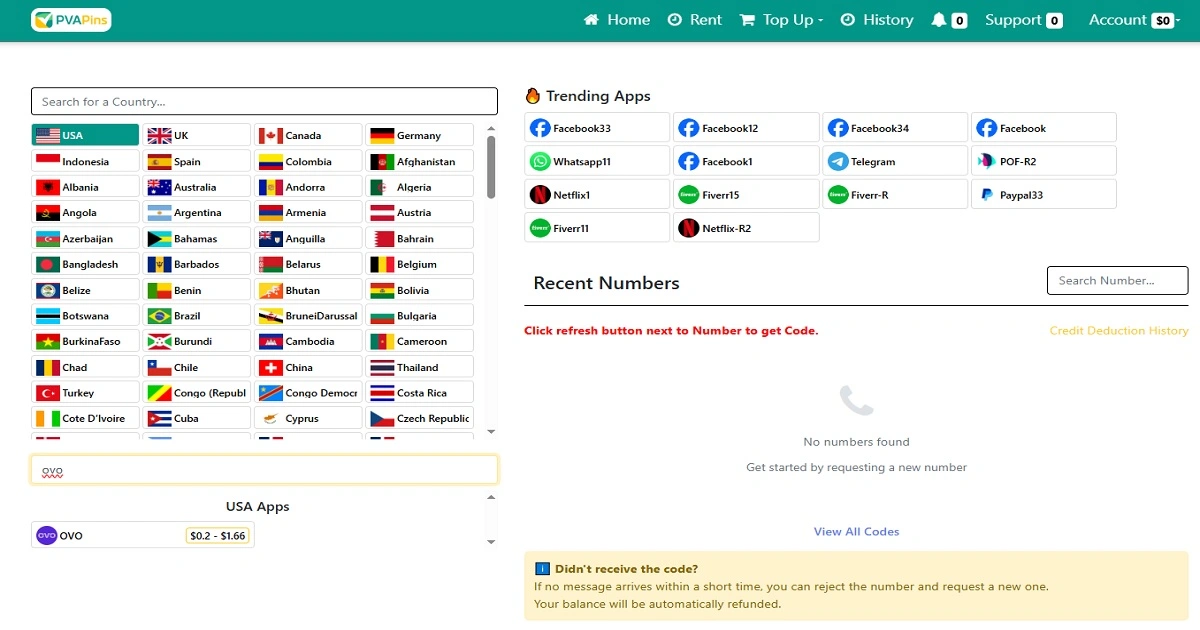Select Facebook12 trending app
Viewport: 1200px width, 630px height.
pos(746,128)
